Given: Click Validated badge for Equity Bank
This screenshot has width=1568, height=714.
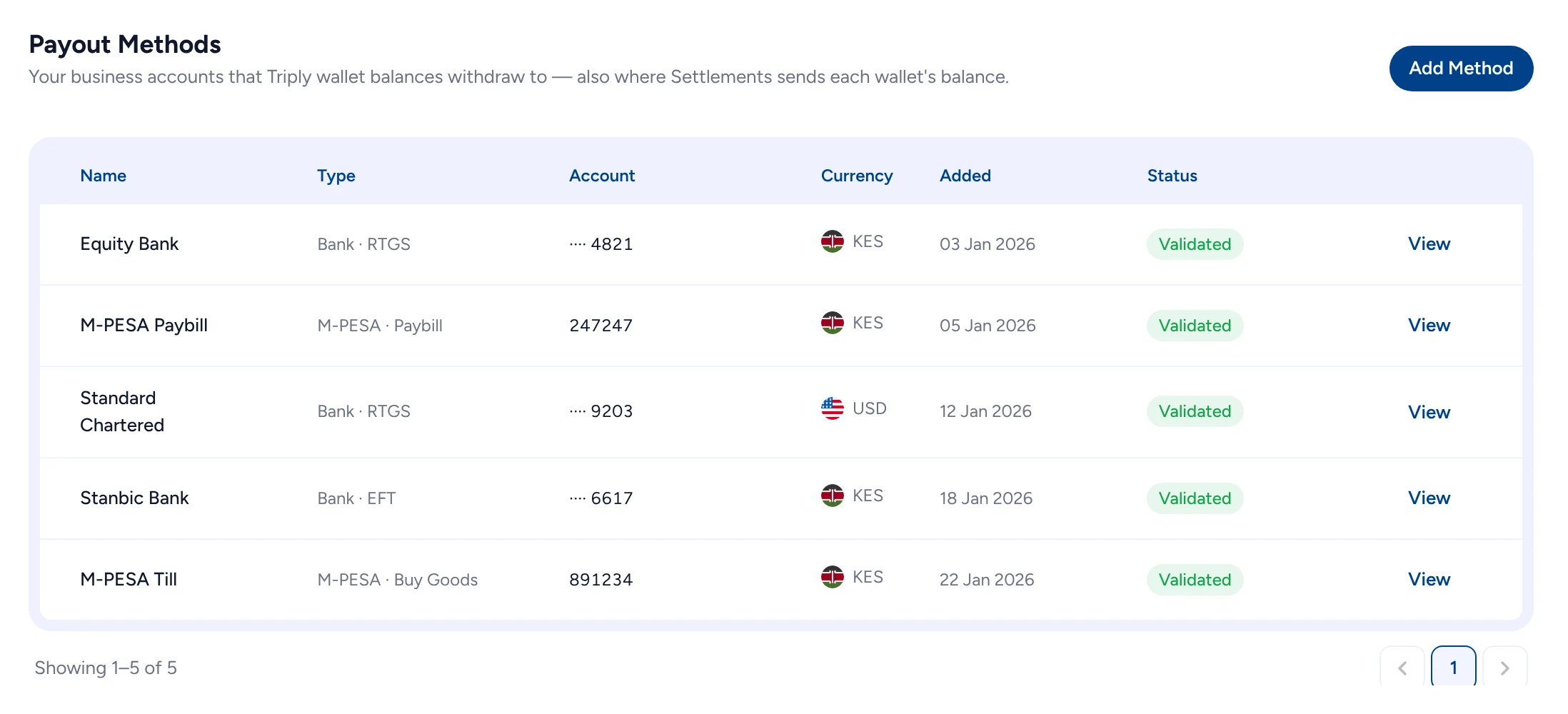Looking at the screenshot, I should pyautogui.click(x=1195, y=244).
